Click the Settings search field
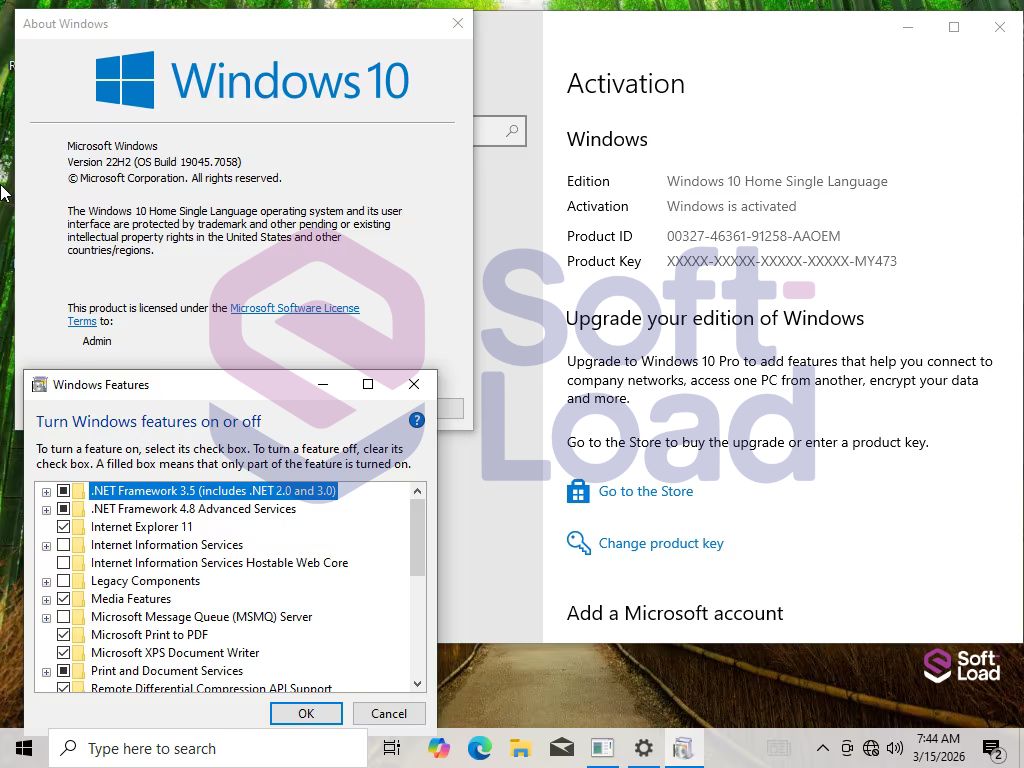Viewport: 1024px width, 768px height. (499, 131)
